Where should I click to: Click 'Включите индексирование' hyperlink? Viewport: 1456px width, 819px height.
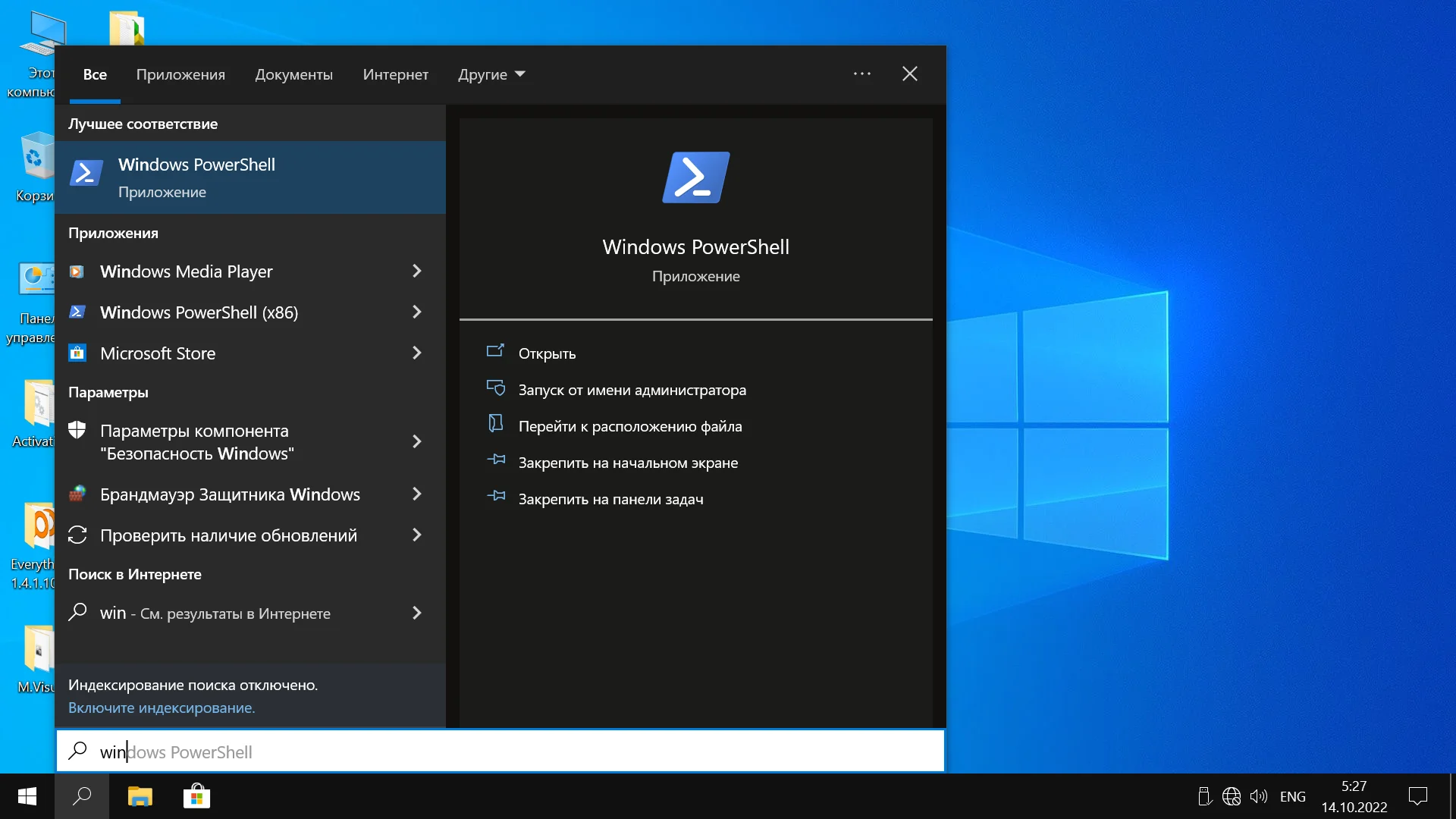tap(162, 707)
